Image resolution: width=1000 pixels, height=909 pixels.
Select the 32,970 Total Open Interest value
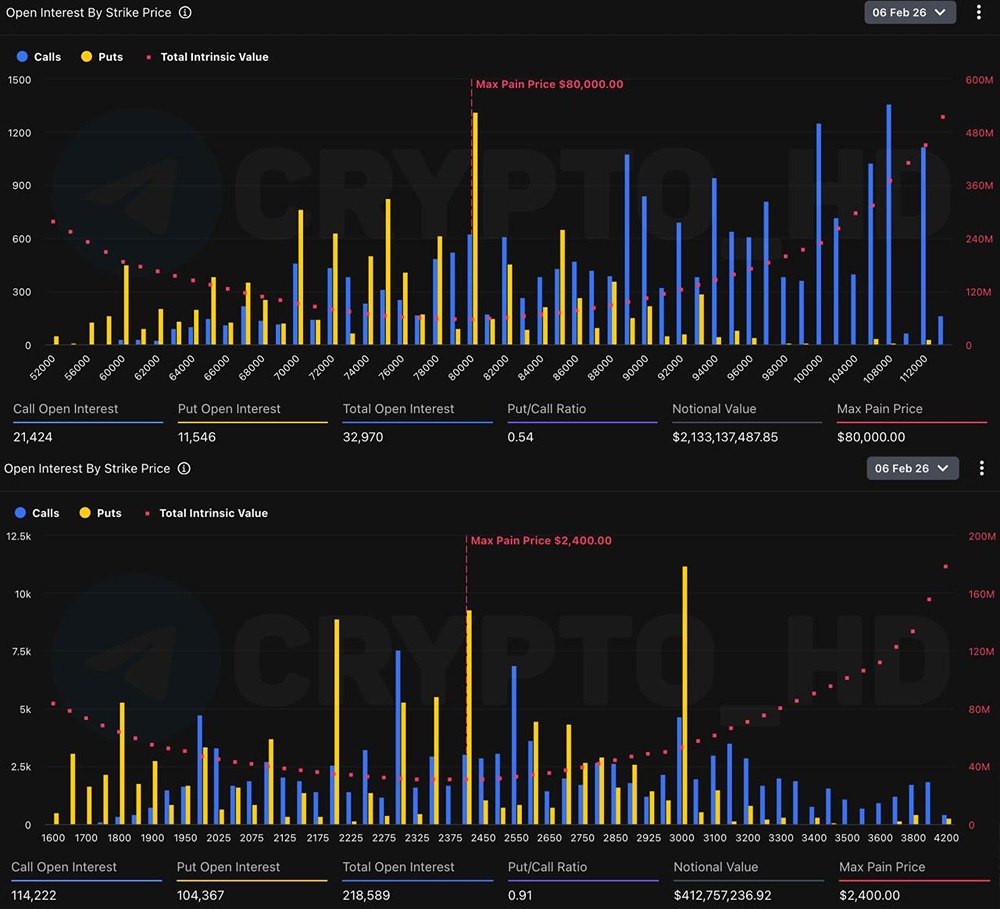pos(363,437)
